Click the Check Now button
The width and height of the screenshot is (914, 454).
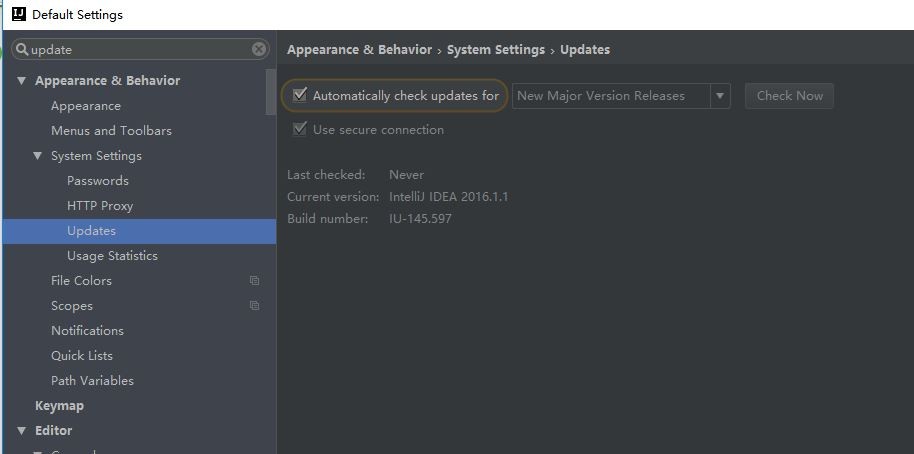[x=789, y=96]
